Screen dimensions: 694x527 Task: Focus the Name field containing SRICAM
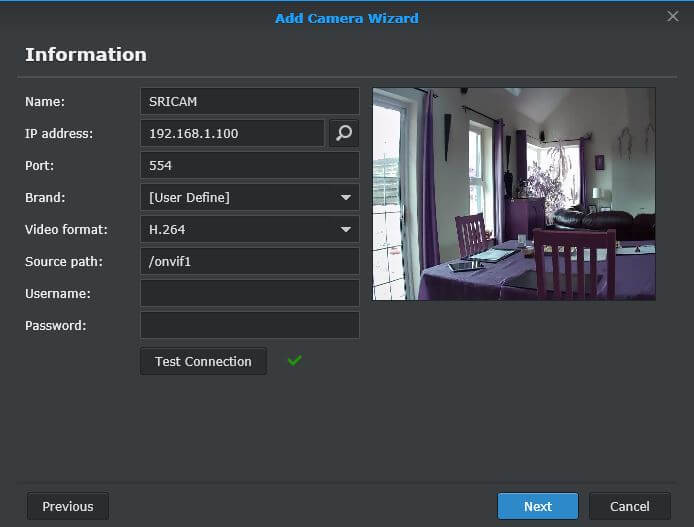pos(250,101)
